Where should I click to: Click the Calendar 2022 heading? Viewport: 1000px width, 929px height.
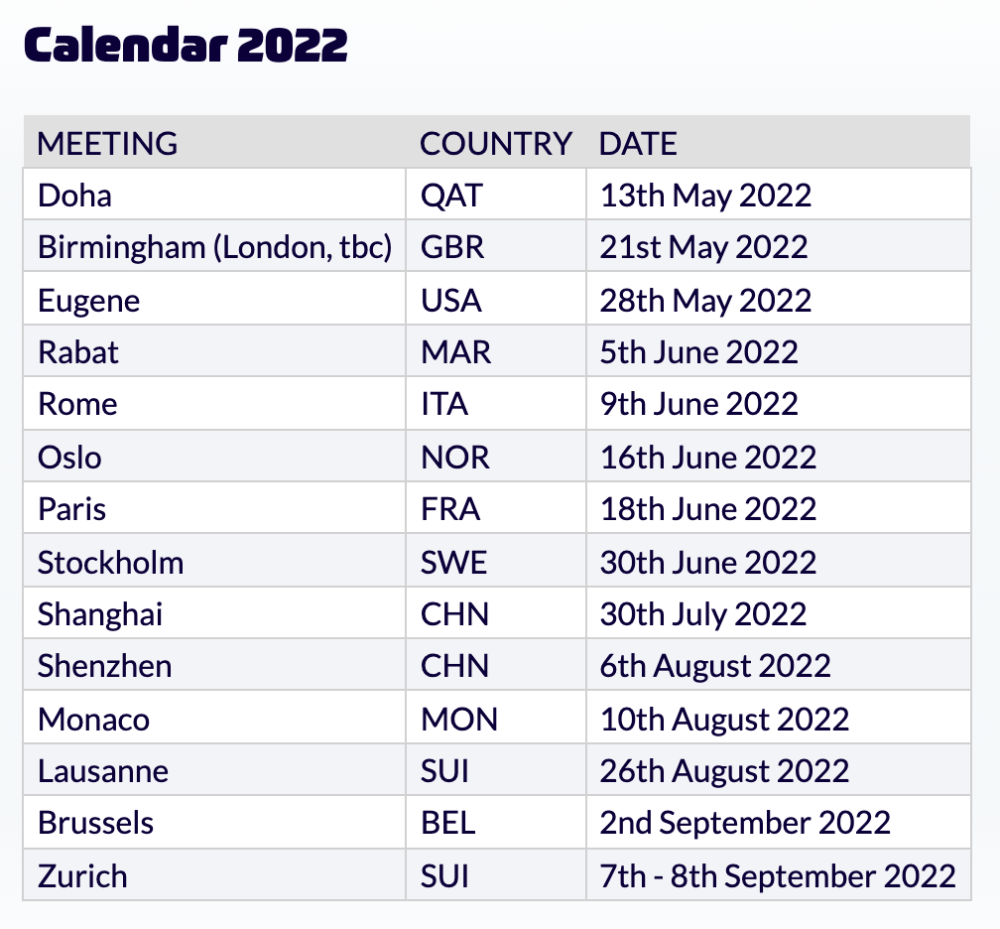(x=186, y=45)
